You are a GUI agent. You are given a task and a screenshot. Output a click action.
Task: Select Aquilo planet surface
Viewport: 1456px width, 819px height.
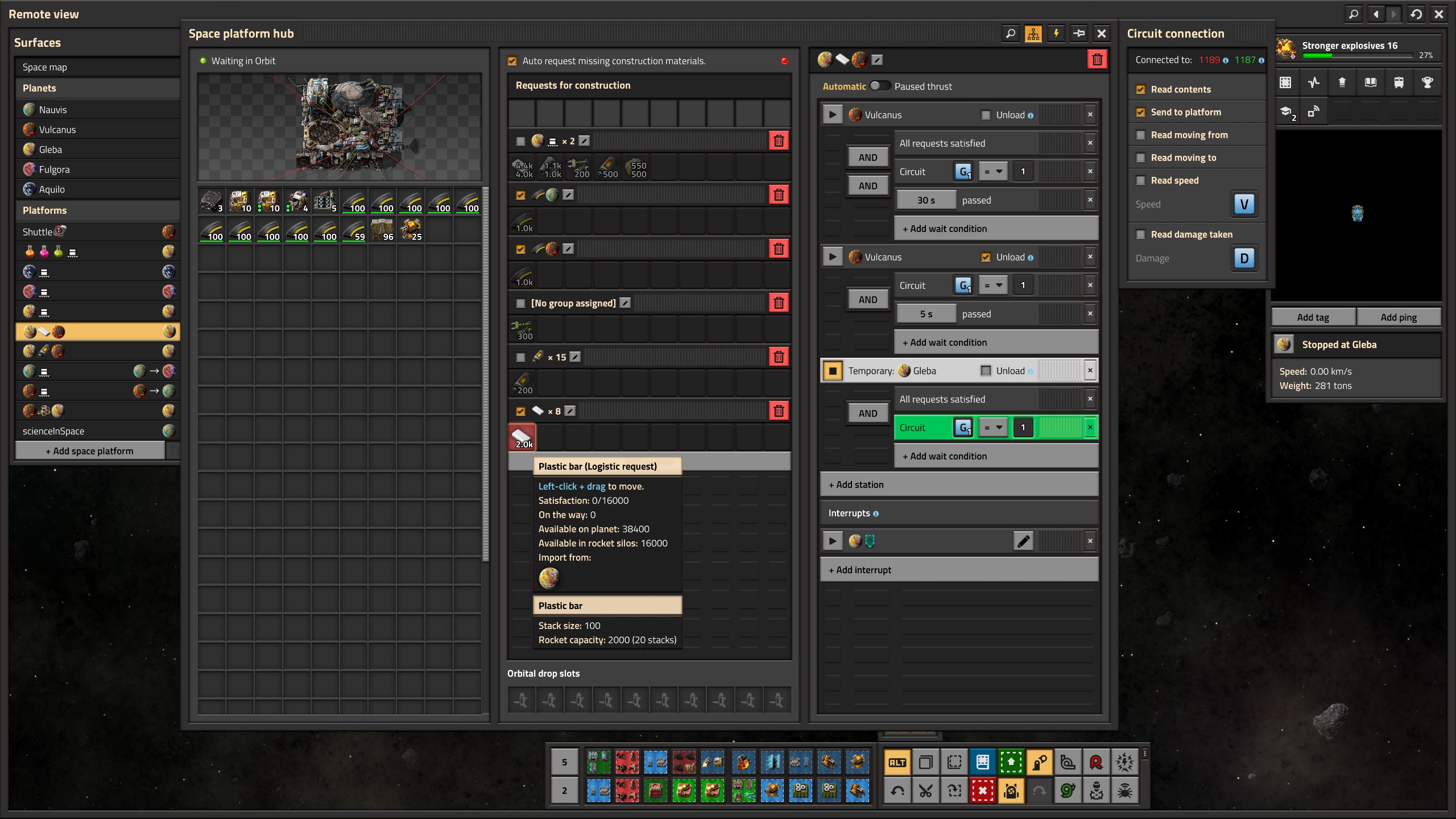click(x=97, y=189)
